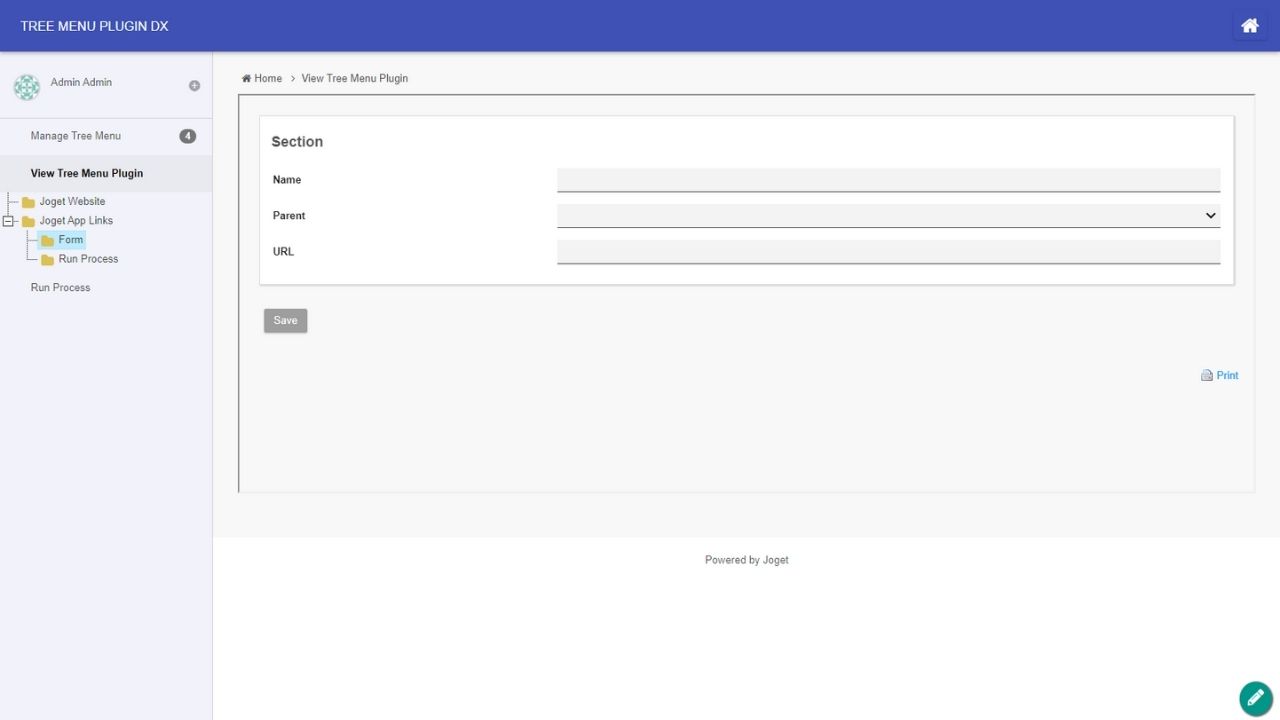Viewport: 1280px width, 720px height.
Task: Click the teal pencil edit button
Action: (x=1255, y=698)
